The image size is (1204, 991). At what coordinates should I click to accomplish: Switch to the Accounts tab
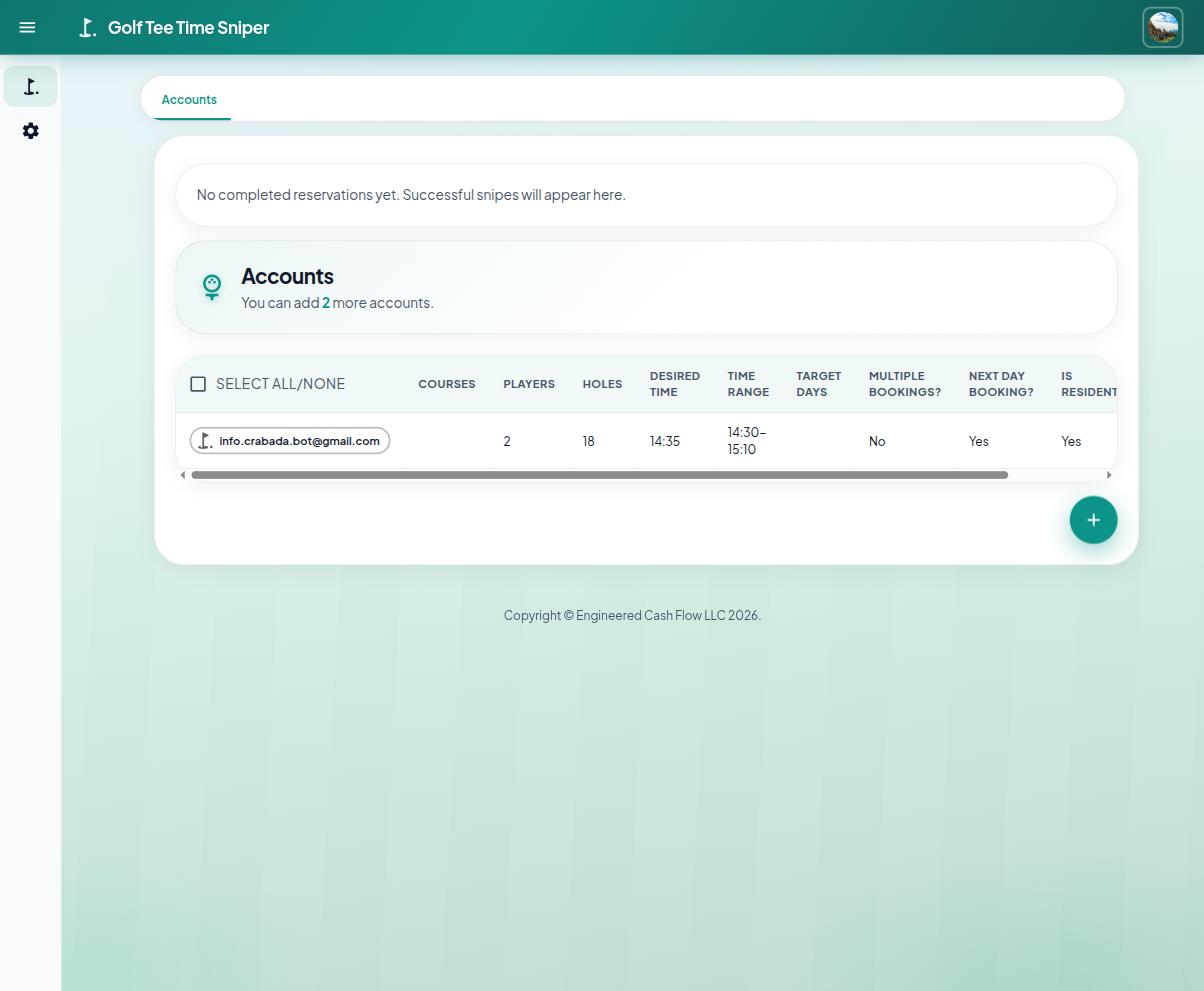pos(189,99)
